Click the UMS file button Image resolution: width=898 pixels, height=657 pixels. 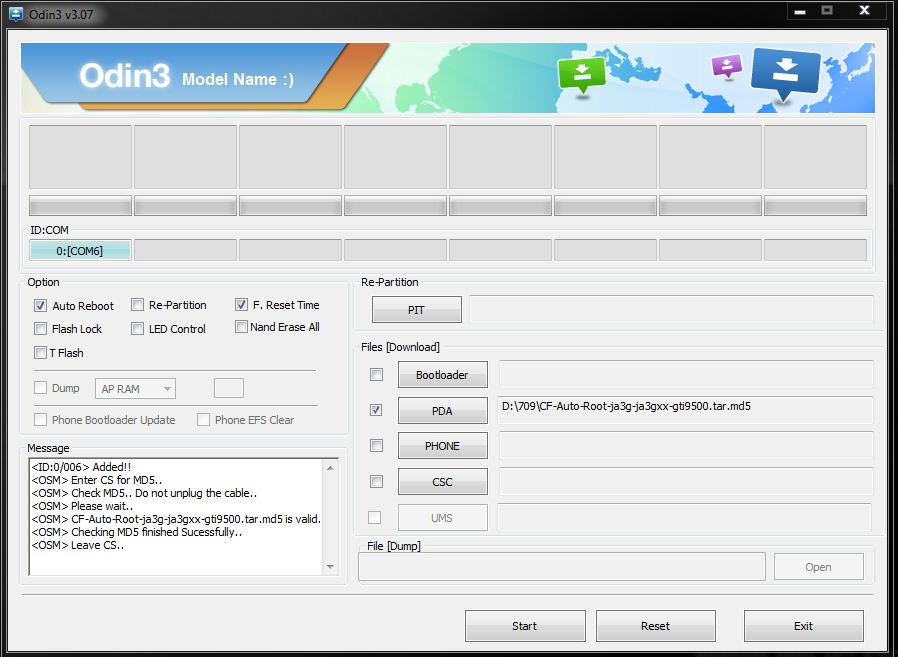443,518
